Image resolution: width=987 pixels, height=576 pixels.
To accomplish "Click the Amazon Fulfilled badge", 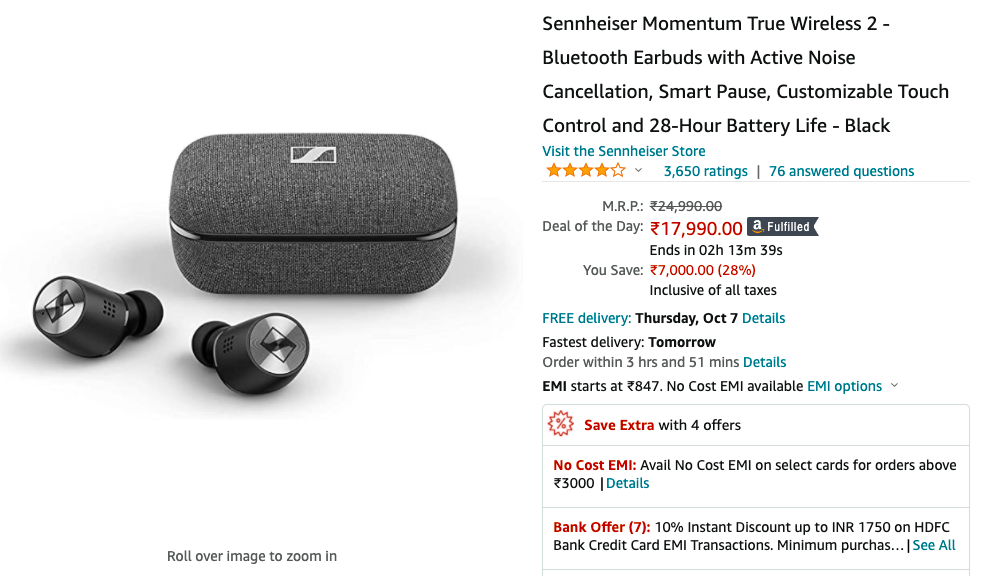I will pos(783,226).
